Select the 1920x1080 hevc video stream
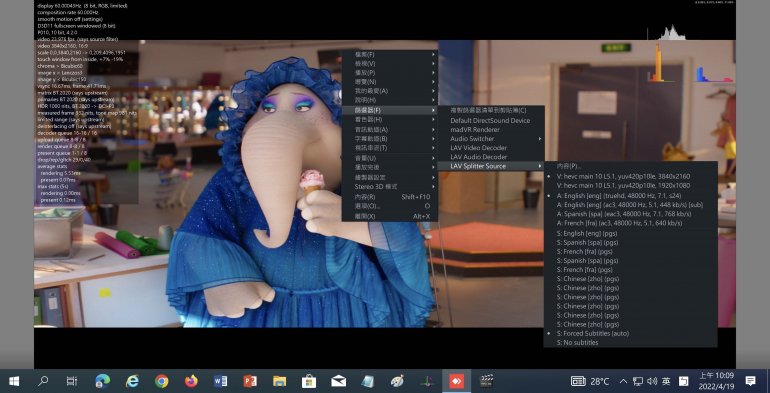The image size is (770, 393). [623, 186]
